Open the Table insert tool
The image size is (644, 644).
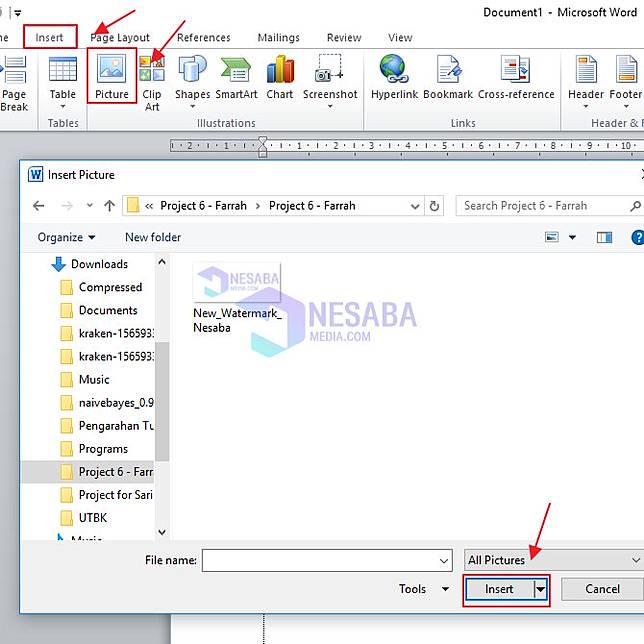62,83
